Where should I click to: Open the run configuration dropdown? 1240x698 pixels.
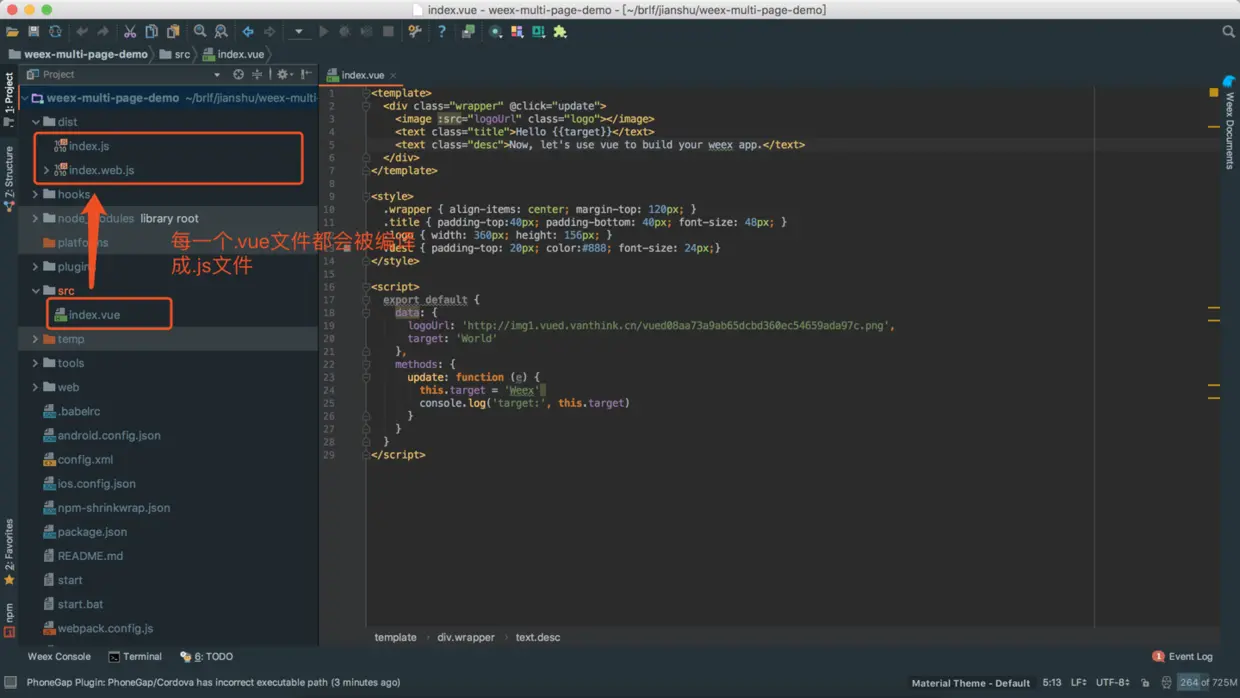(x=298, y=32)
